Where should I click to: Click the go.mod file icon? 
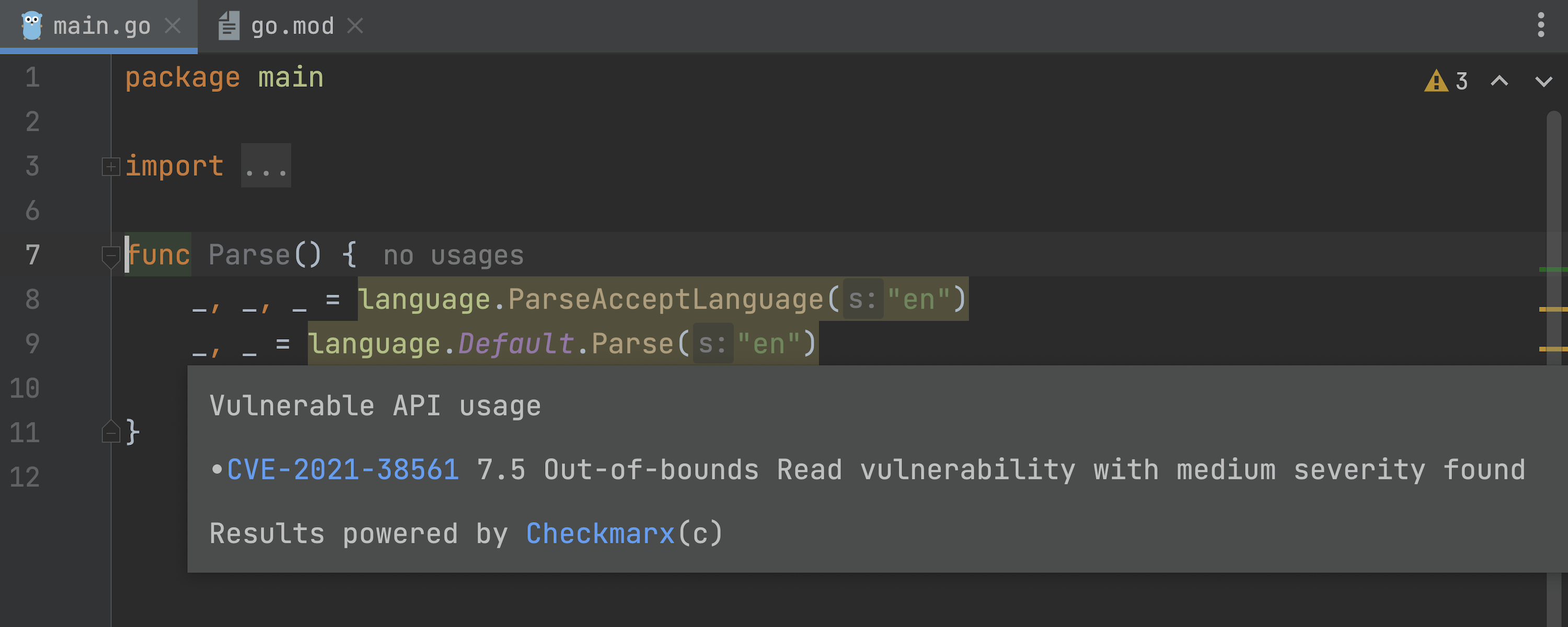(229, 26)
